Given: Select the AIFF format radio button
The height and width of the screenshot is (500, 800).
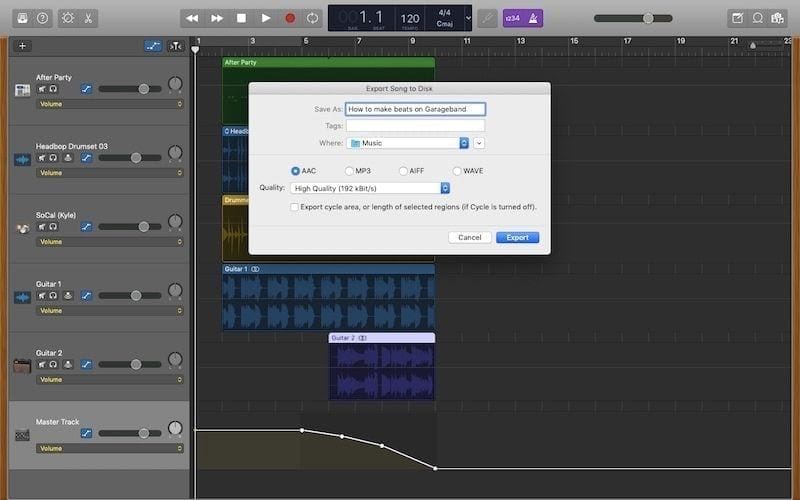Looking at the screenshot, I should coord(403,171).
